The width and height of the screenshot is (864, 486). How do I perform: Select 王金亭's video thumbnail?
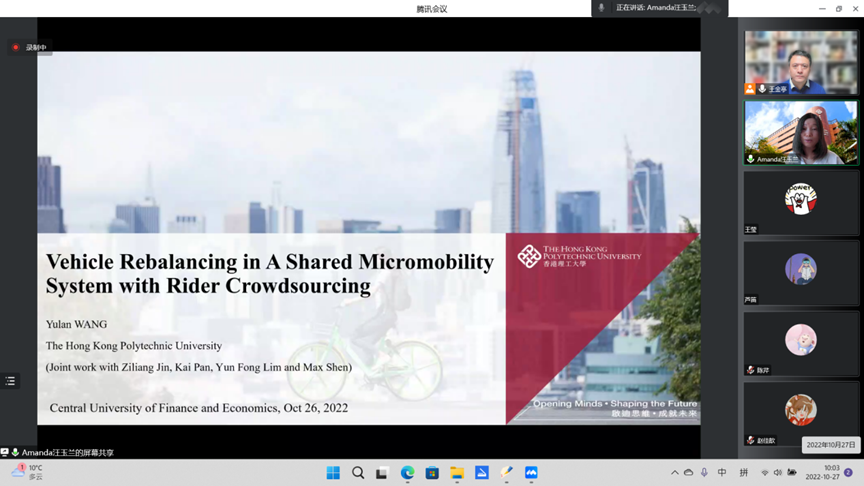tap(800, 62)
